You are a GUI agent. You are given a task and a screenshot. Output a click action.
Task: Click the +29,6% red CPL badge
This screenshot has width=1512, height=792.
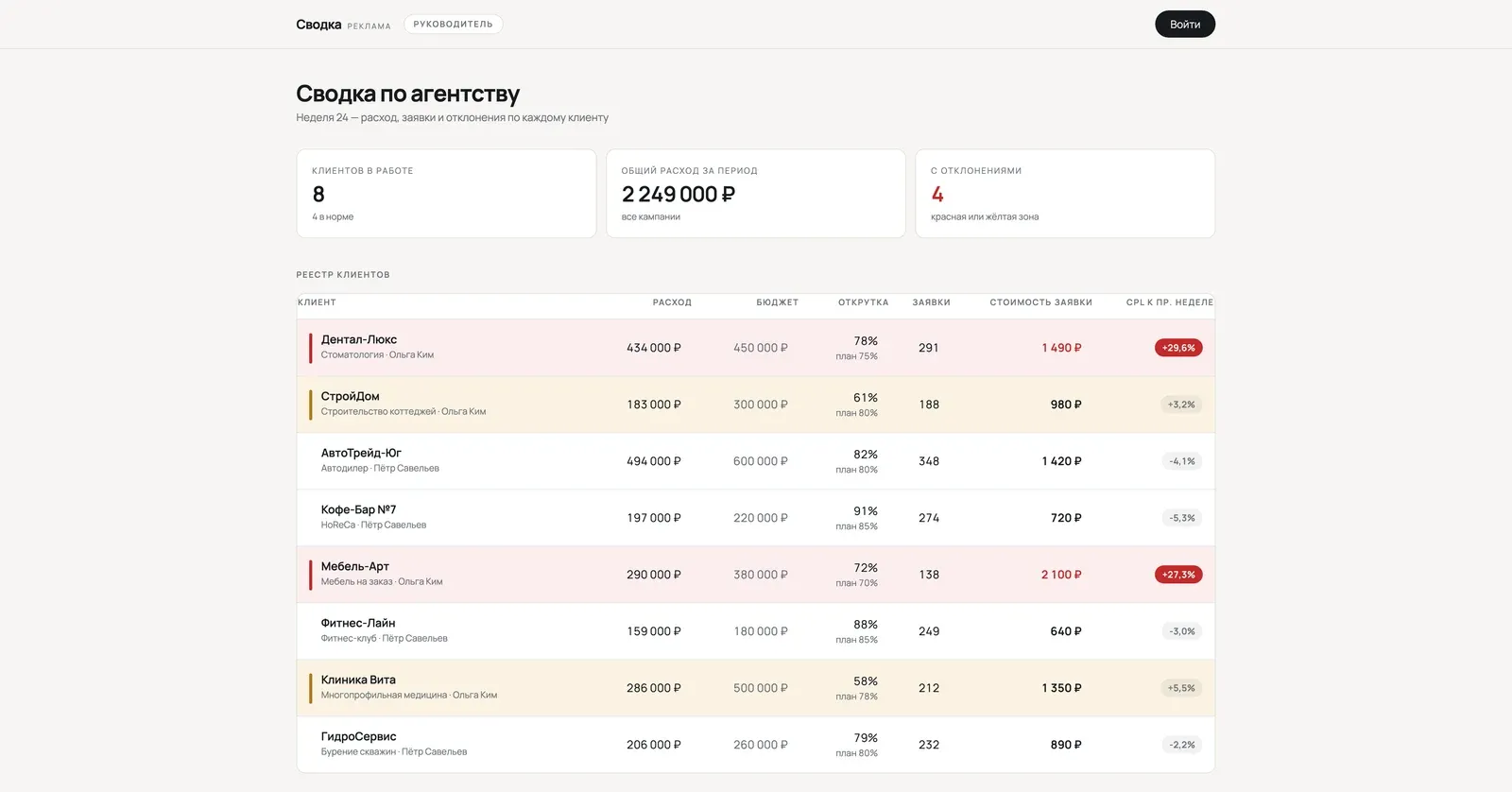coord(1178,348)
